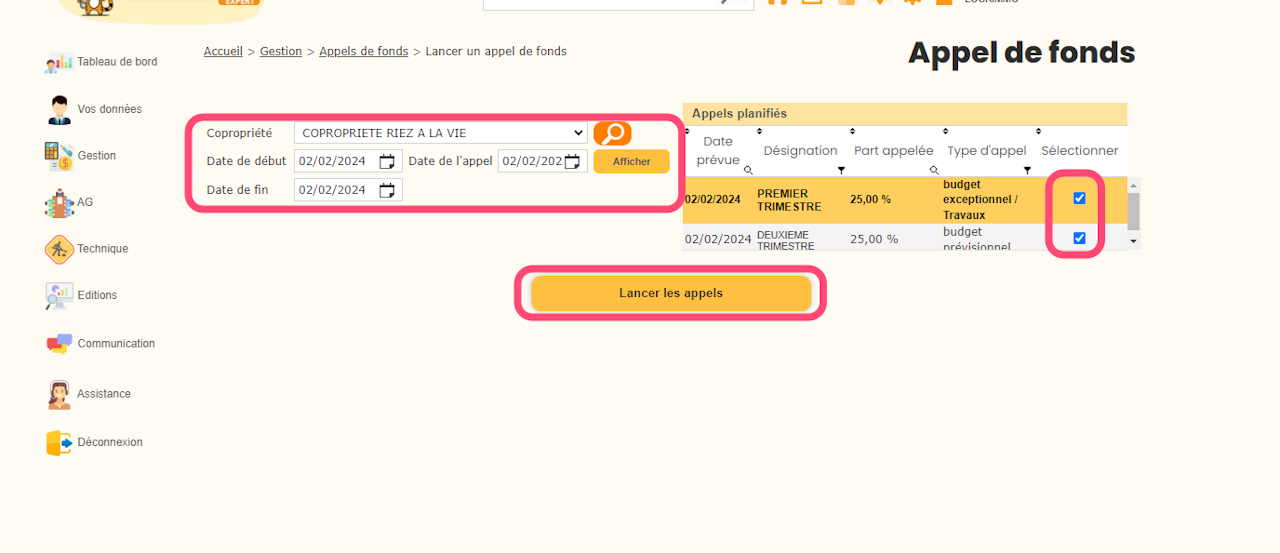Click the search icon under Part appelée header
The image size is (1280, 553).
(934, 170)
